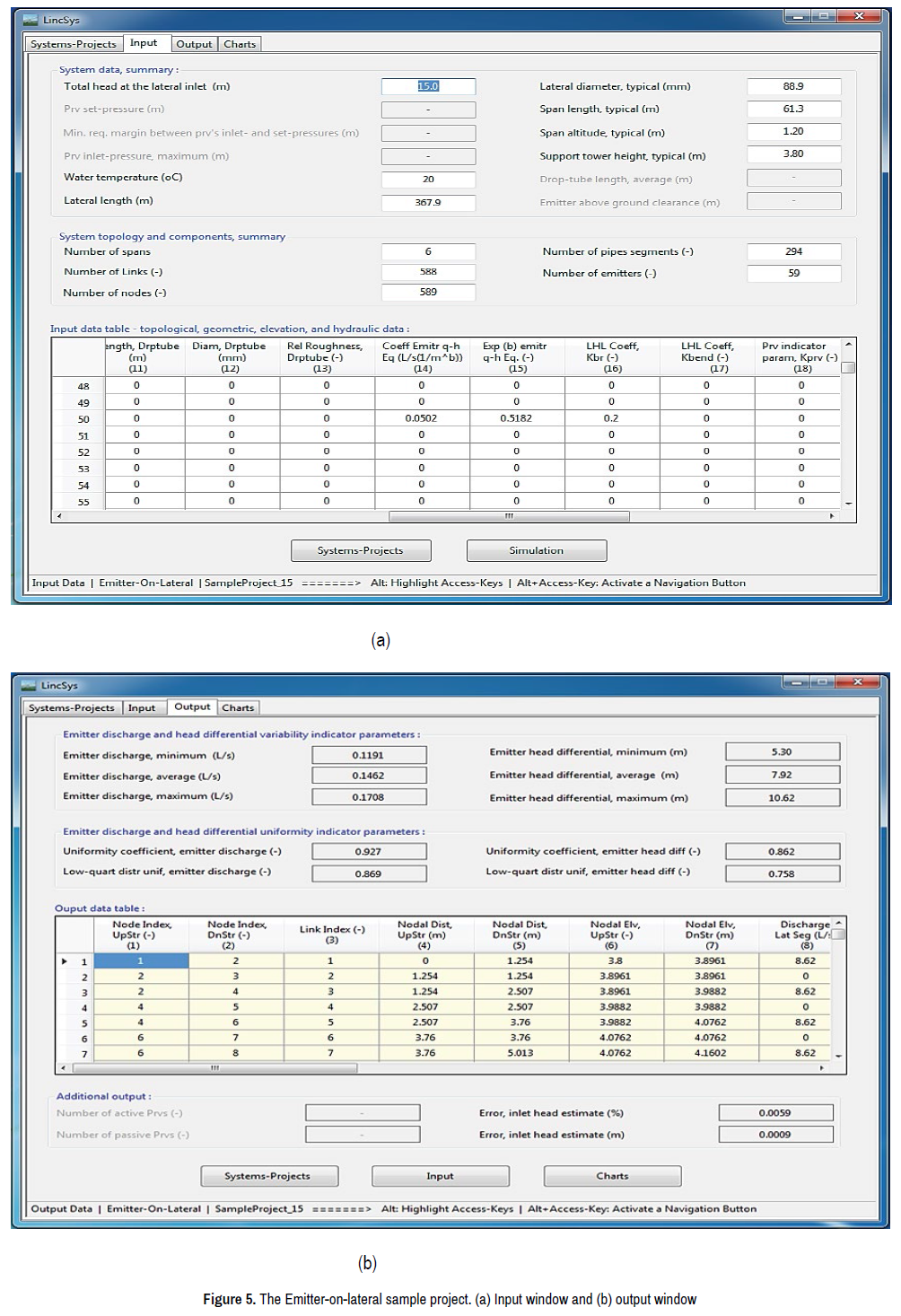The height and width of the screenshot is (1316, 901).
Task: Open the Systems-Projects tab in the lower window
Action: pyautogui.click(x=72, y=708)
